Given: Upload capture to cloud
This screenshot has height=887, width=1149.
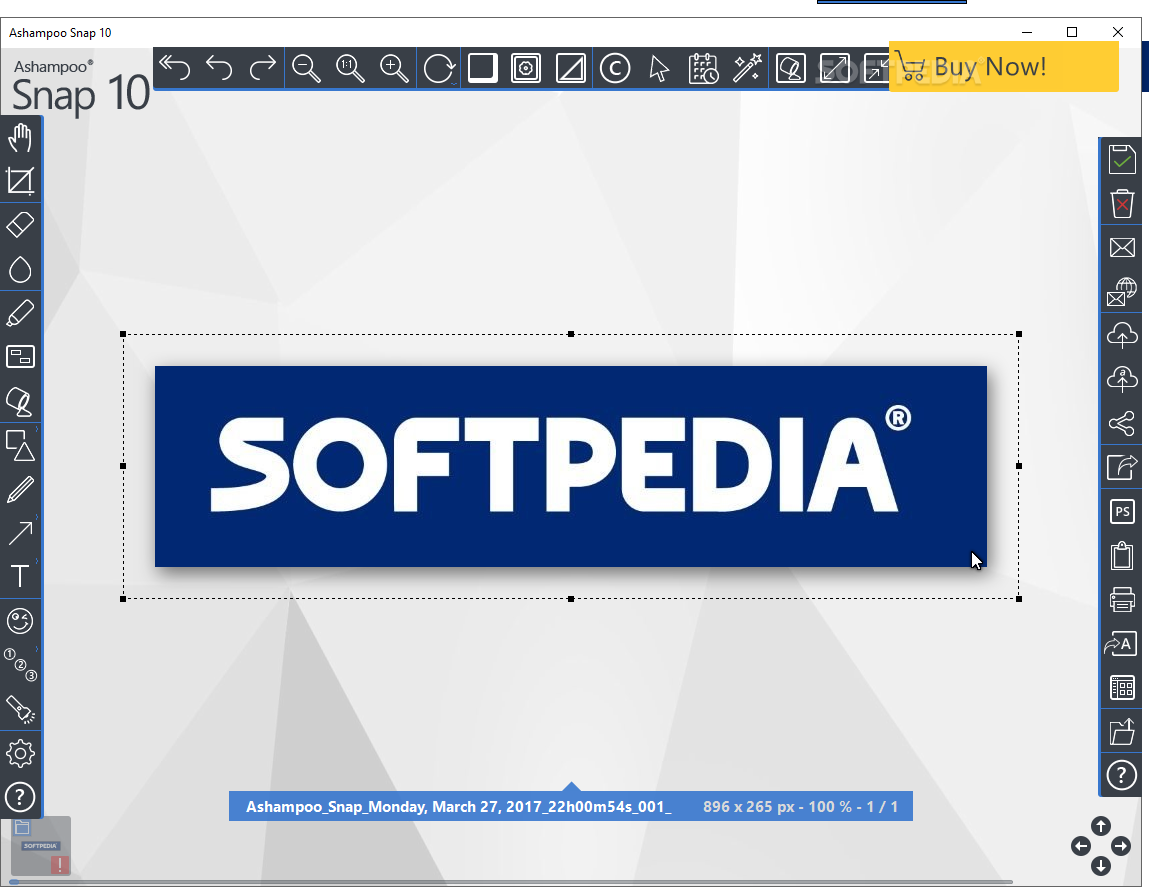Looking at the screenshot, I should [x=1122, y=335].
